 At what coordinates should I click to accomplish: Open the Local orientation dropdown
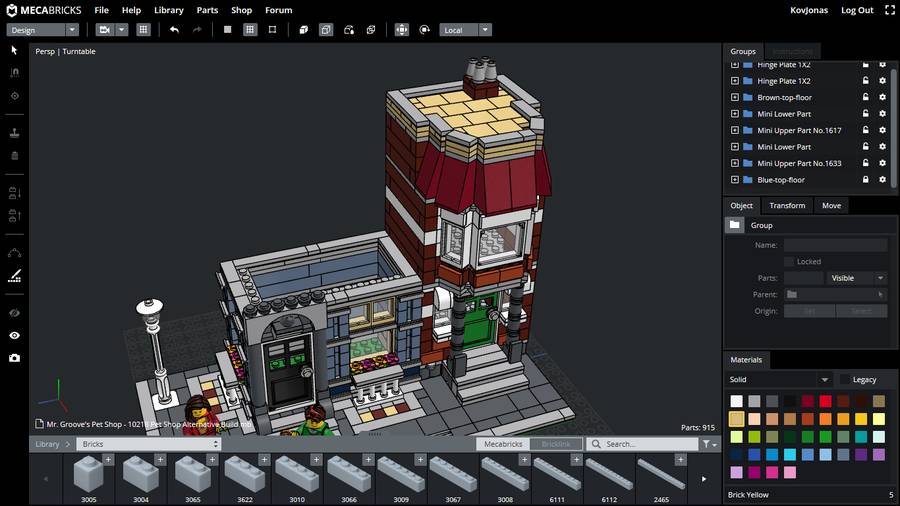click(465, 30)
